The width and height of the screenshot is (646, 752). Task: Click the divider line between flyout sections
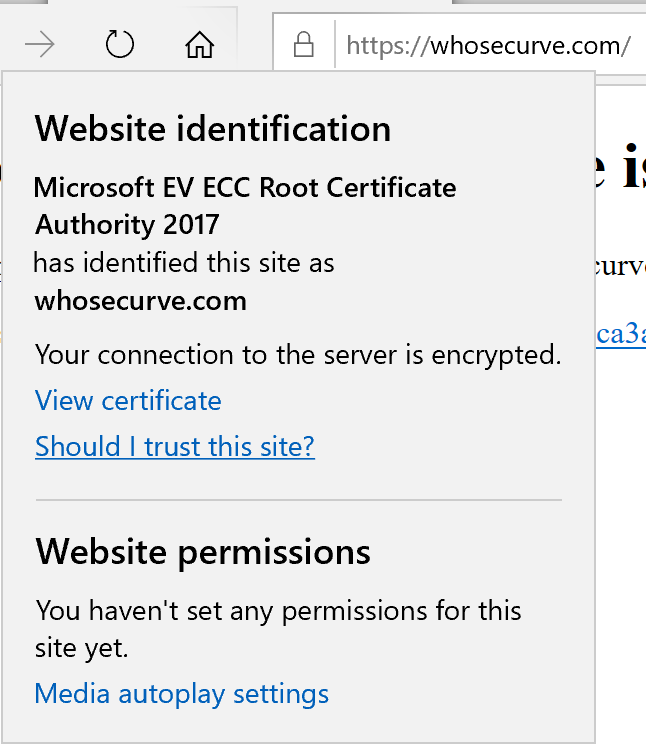click(298, 499)
